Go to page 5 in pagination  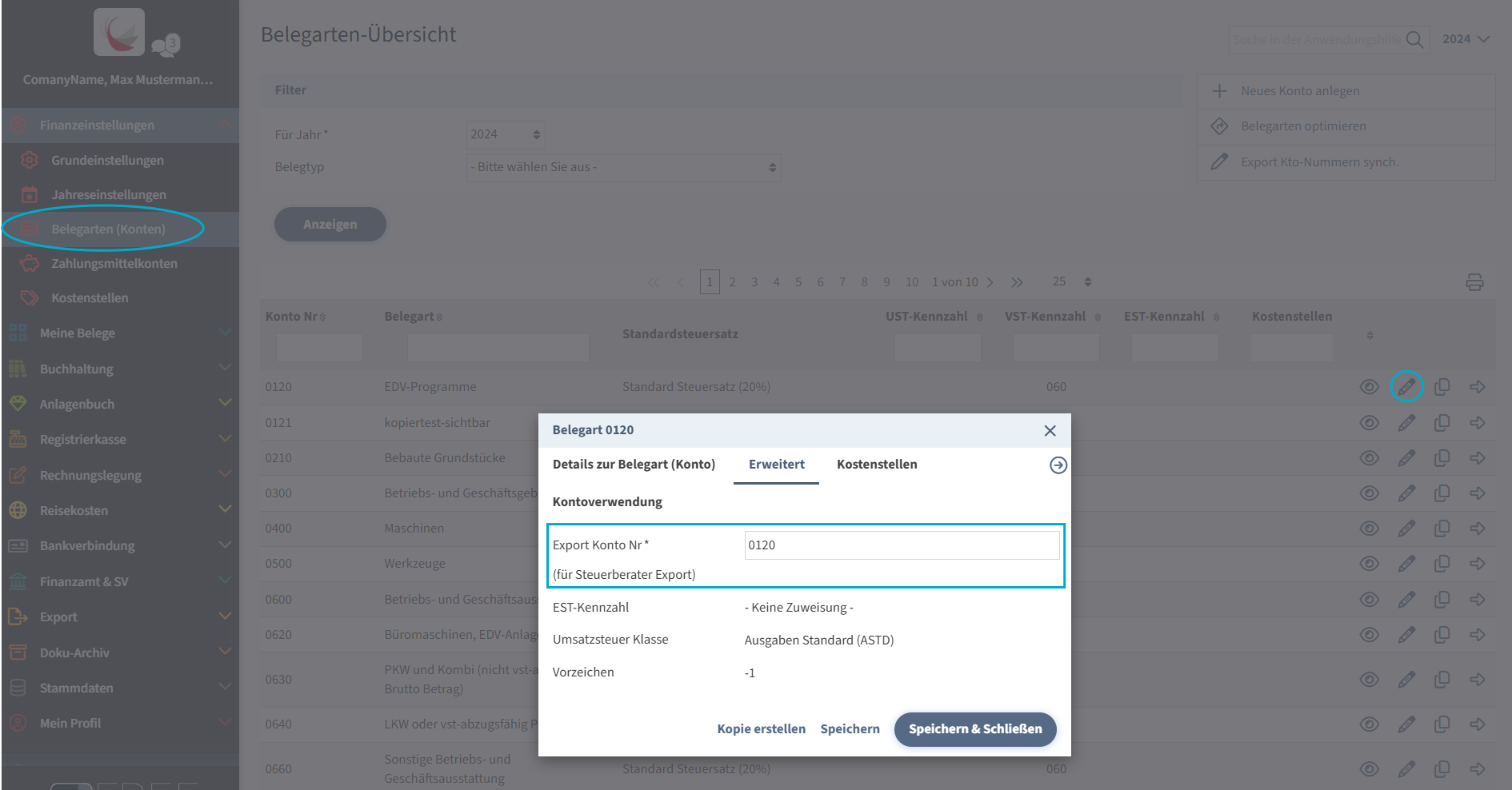pyautogui.click(x=798, y=282)
